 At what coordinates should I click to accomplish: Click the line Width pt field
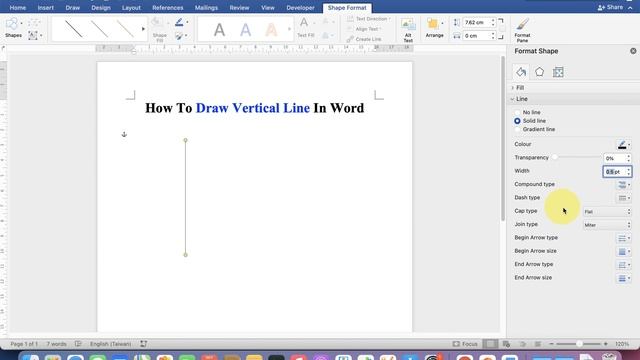(x=614, y=171)
